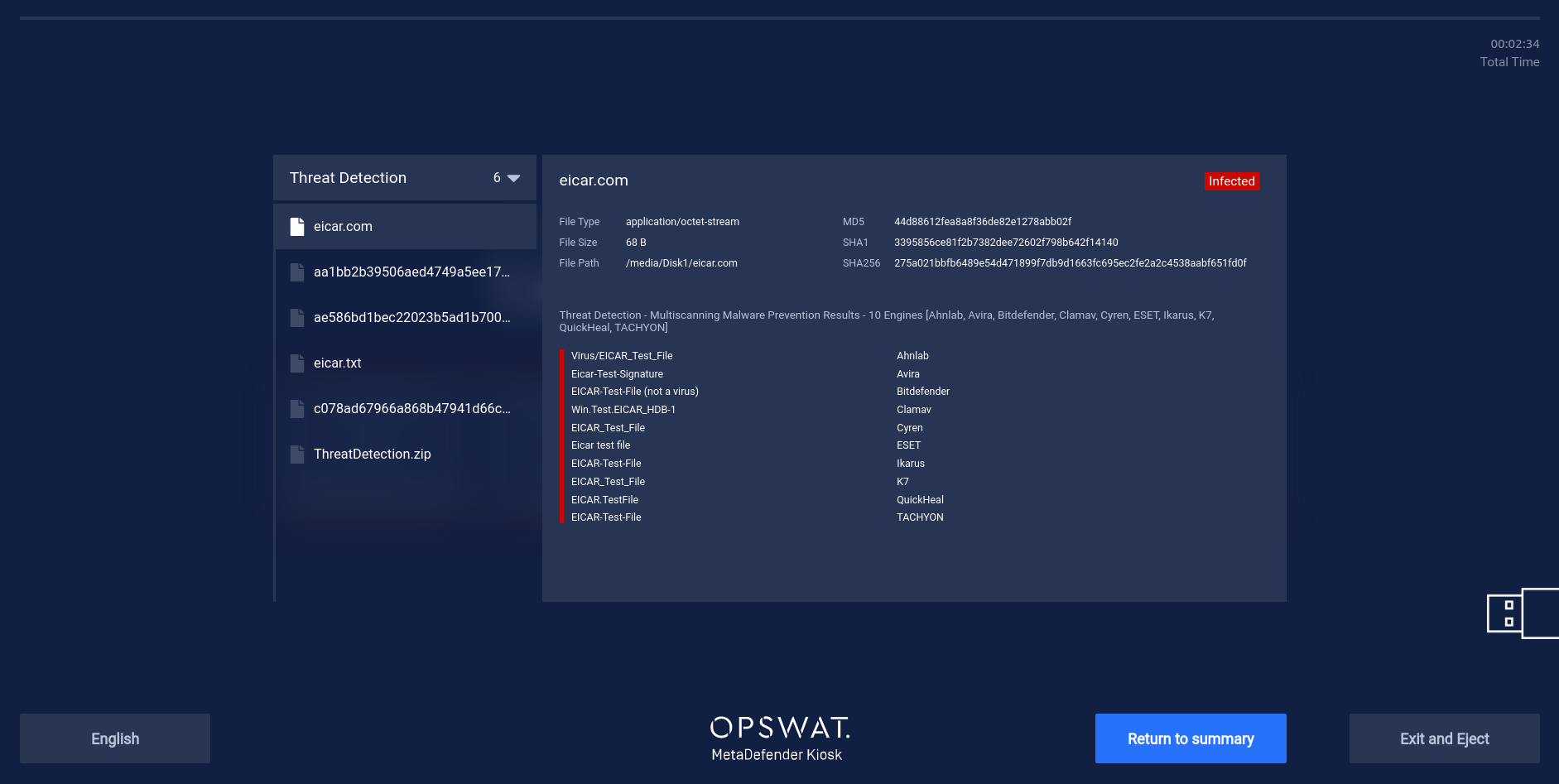Image resolution: width=1559 pixels, height=784 pixels.
Task: Click the file icon beside ae586bd1bec22023b5ad1b700...
Action: click(297, 318)
